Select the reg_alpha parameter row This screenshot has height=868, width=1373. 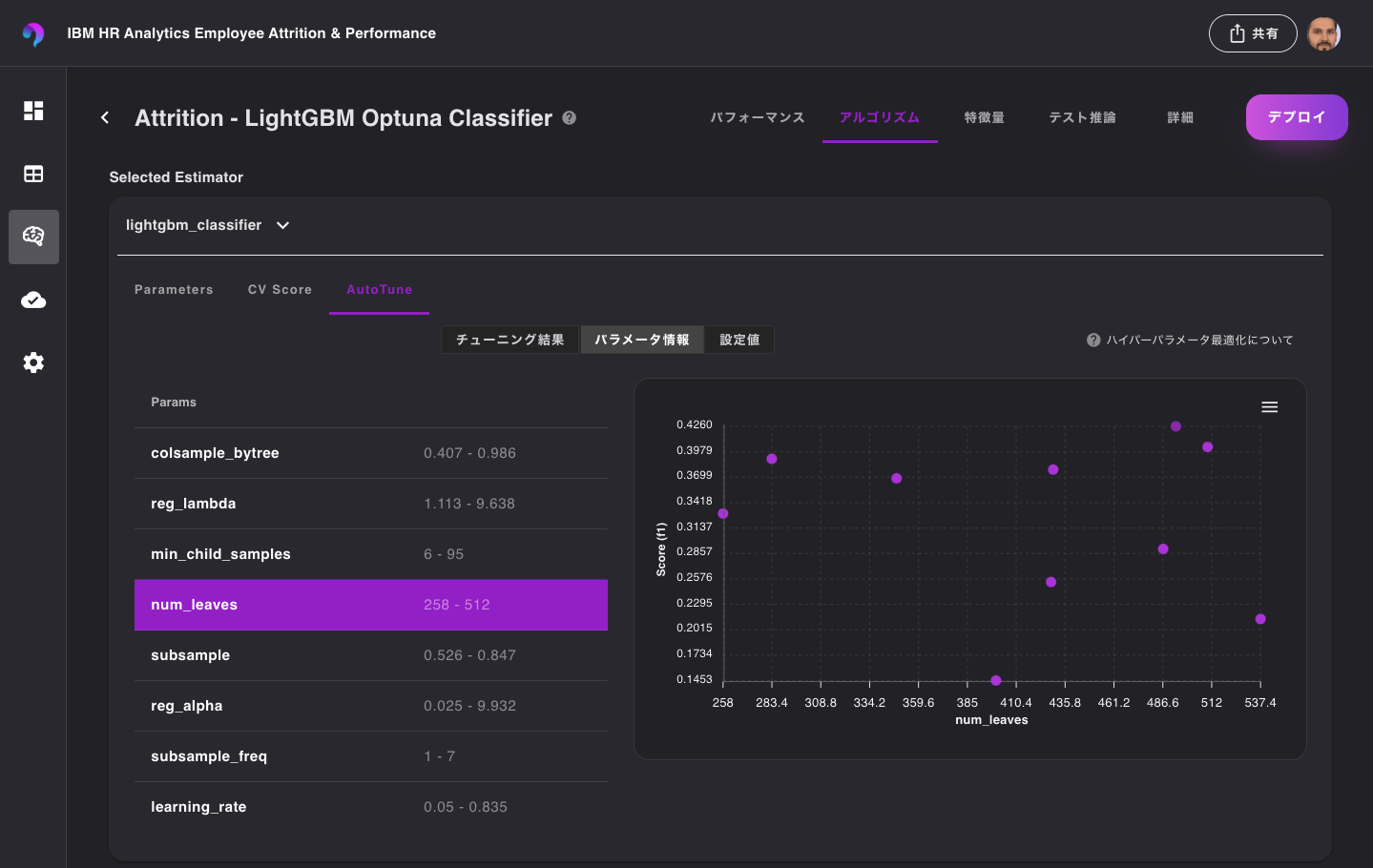[371, 706]
